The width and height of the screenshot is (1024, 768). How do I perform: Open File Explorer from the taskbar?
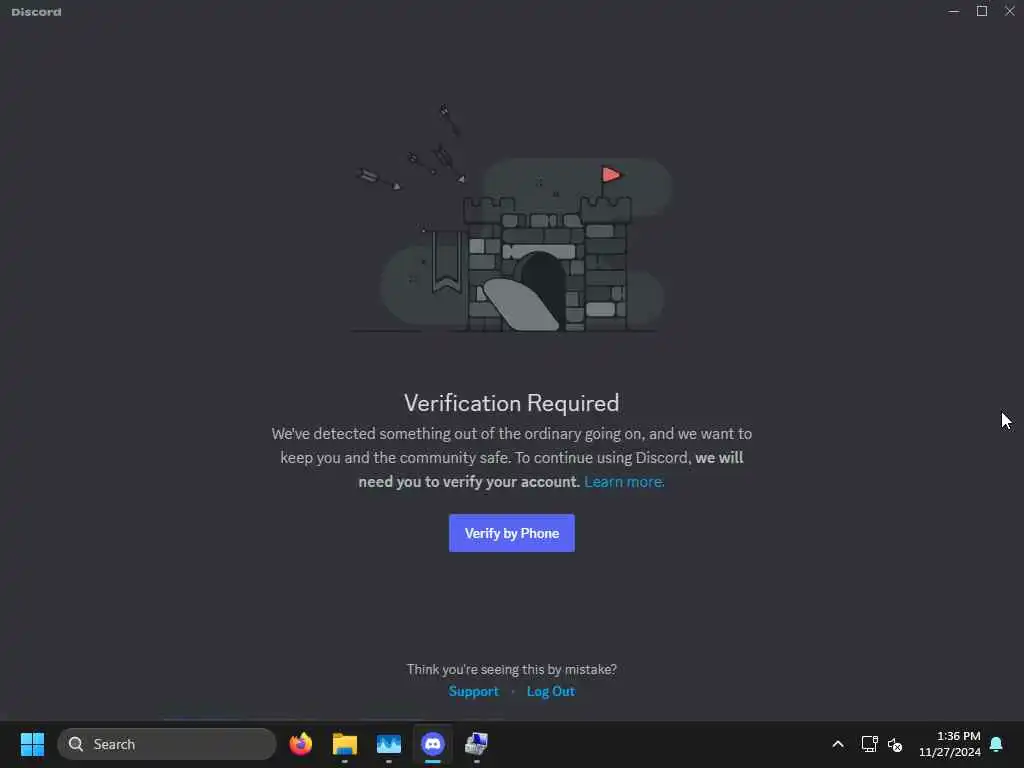click(x=345, y=744)
